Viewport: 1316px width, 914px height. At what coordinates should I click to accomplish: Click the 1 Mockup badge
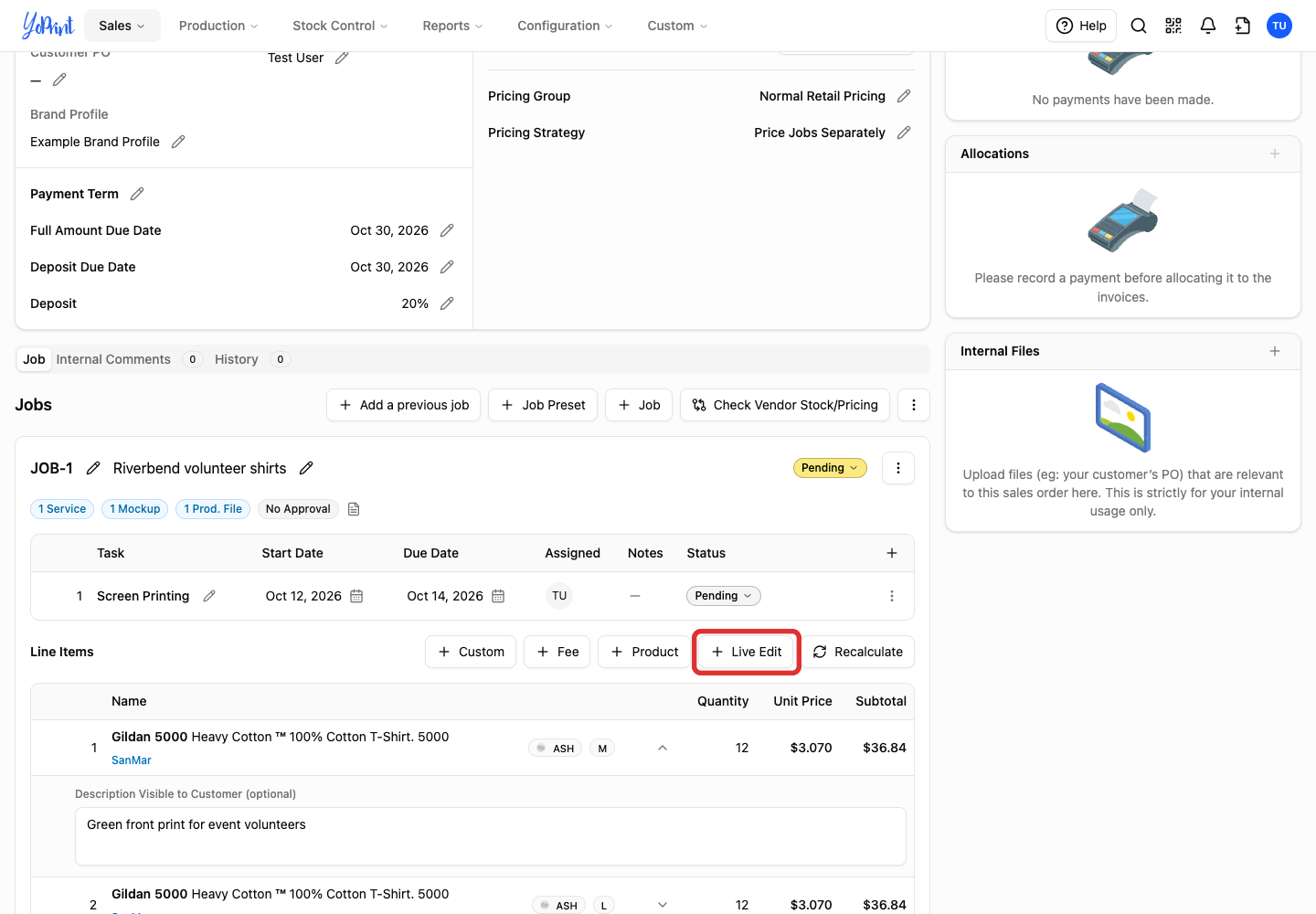[134, 509]
